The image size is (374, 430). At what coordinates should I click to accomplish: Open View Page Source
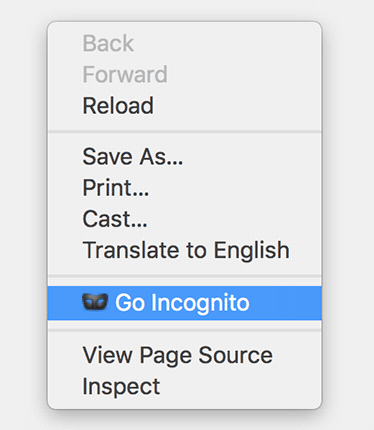[x=185, y=355]
